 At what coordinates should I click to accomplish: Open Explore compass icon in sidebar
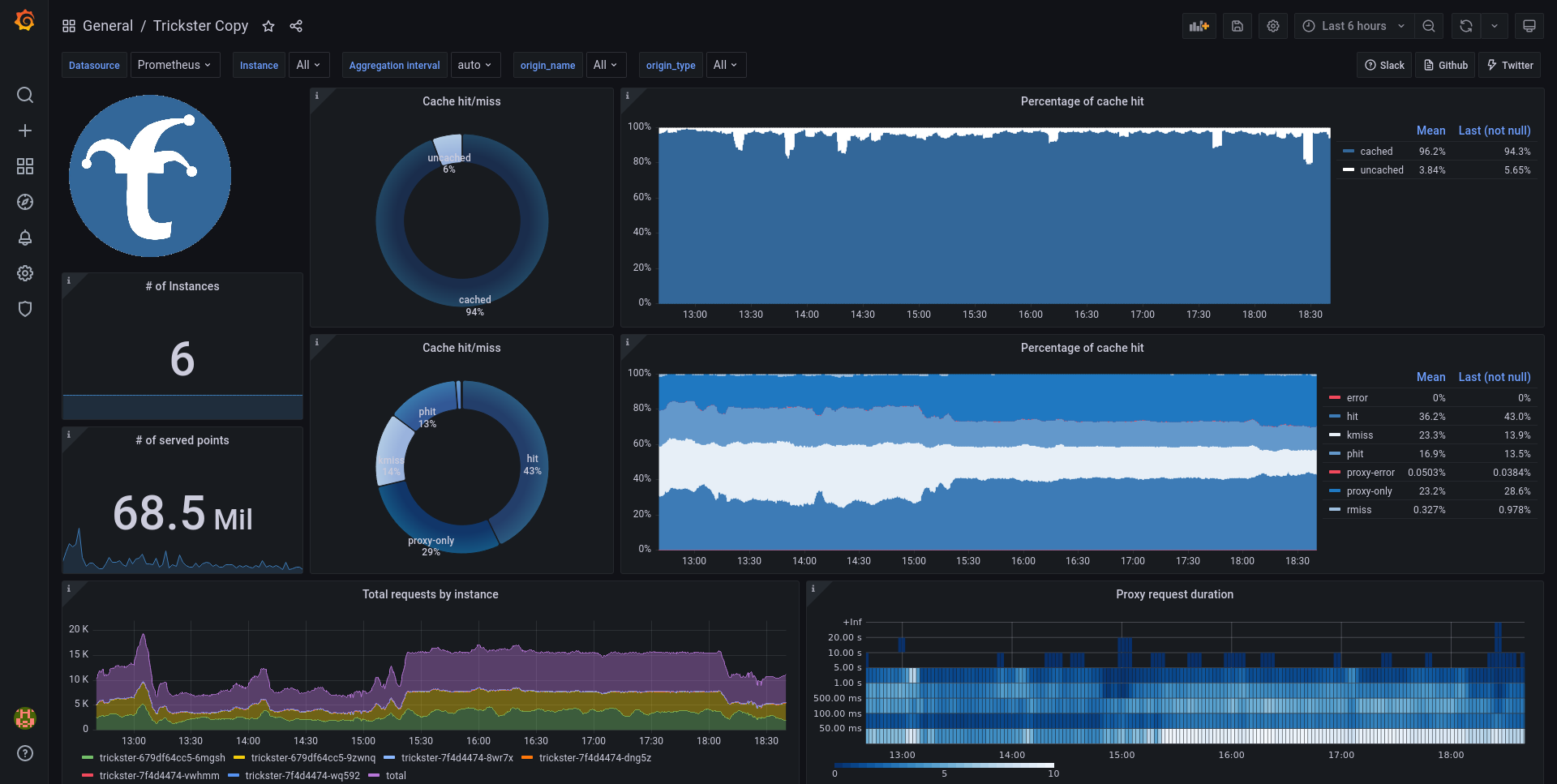point(25,202)
